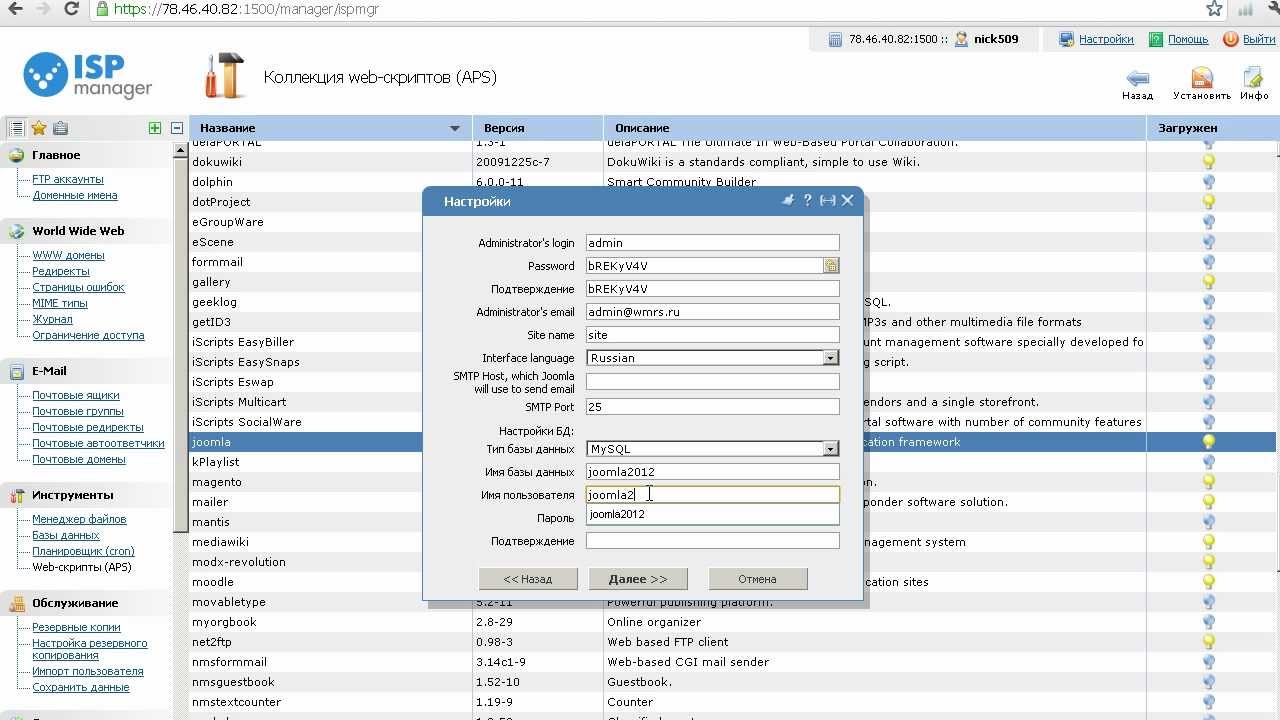The height and width of the screenshot is (720, 1280).
Task: Click the SMTP Port field
Action: 712,406
